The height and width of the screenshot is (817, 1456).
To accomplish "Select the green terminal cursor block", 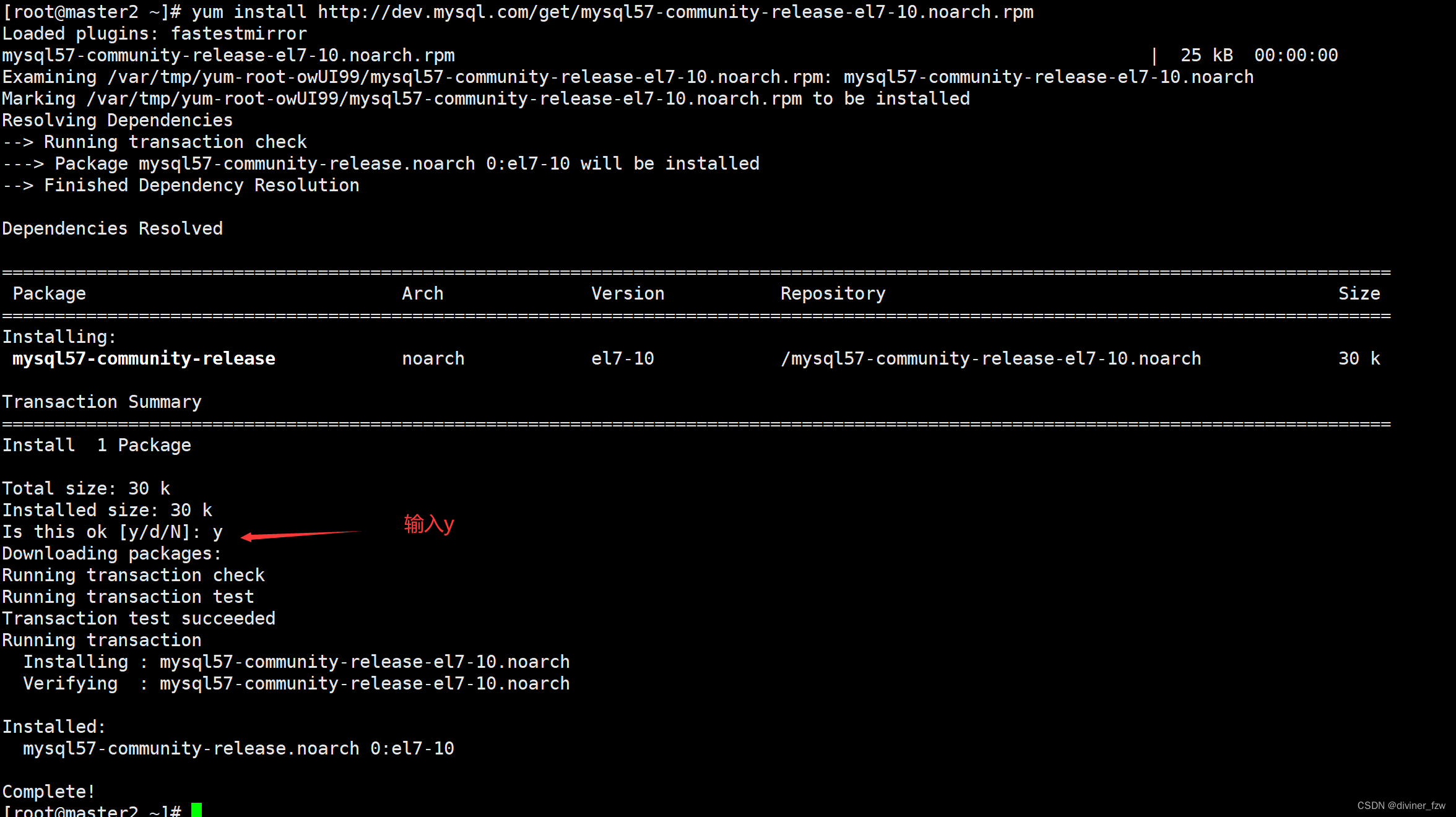I will tap(197, 810).
